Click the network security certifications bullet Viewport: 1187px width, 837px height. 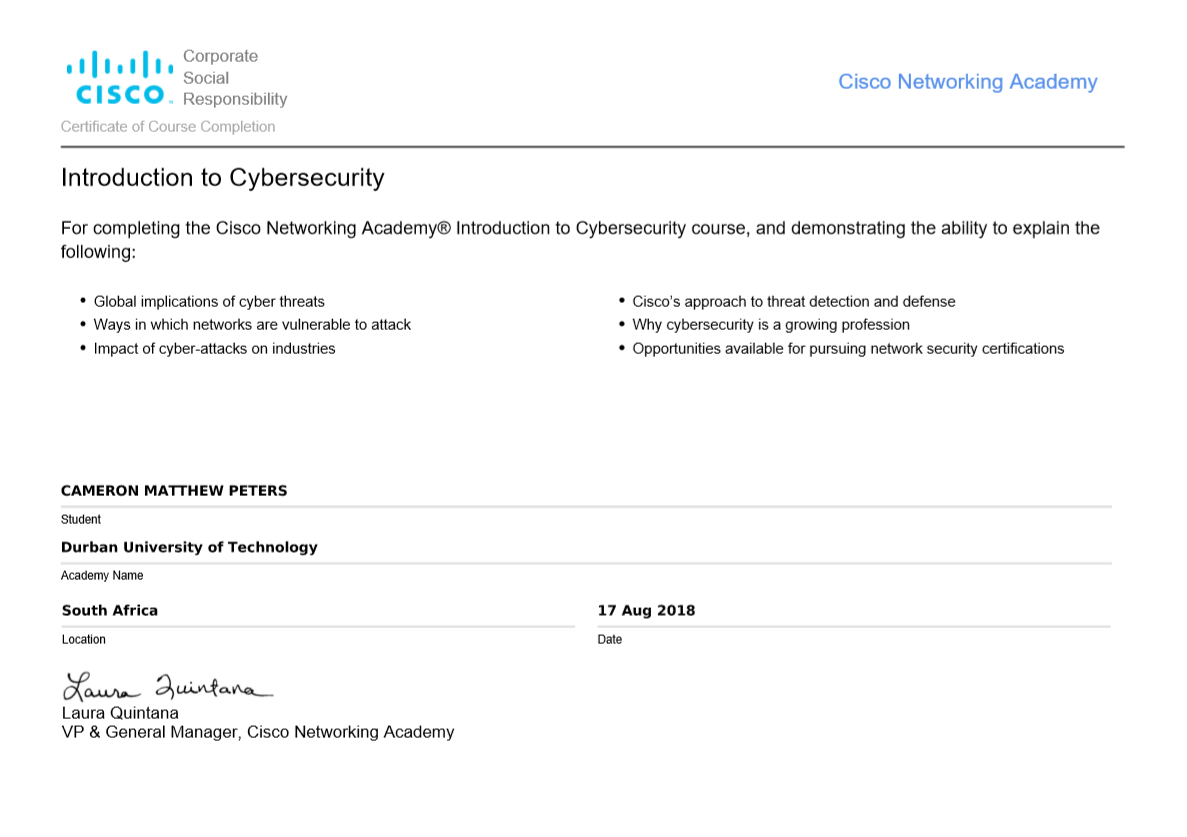[x=848, y=348]
